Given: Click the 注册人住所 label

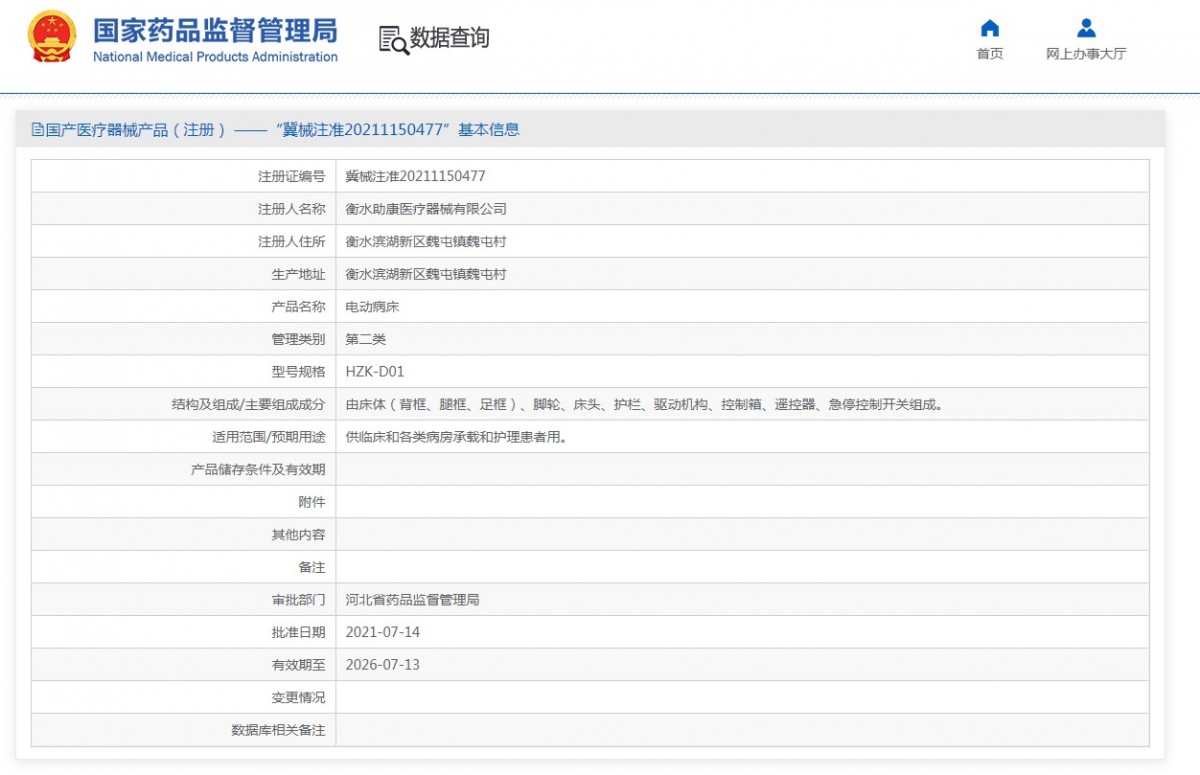Looking at the screenshot, I should pyautogui.click(x=291, y=242).
